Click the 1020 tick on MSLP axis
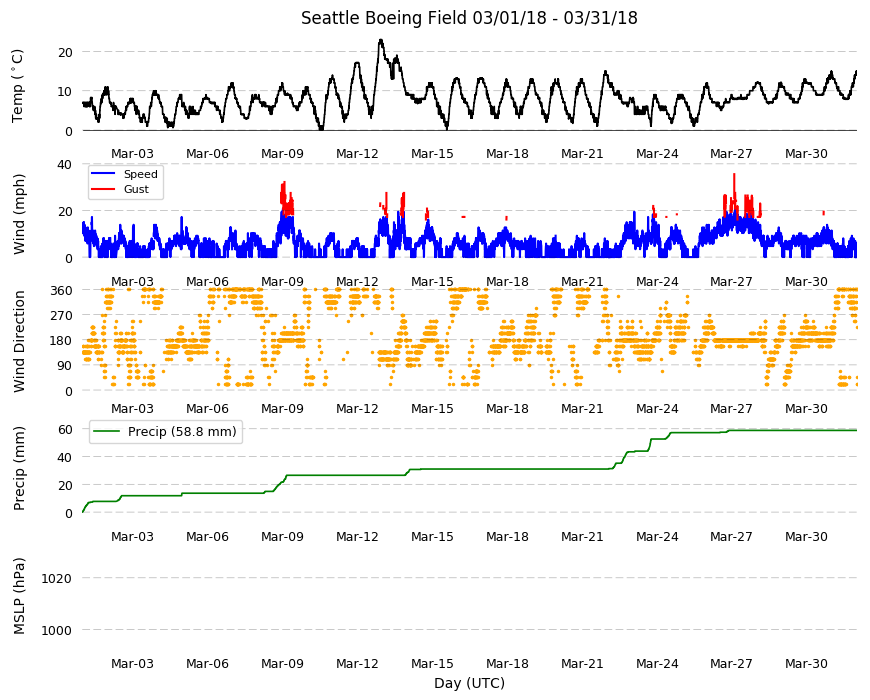This screenshot has height=700, width=870. coord(57,579)
